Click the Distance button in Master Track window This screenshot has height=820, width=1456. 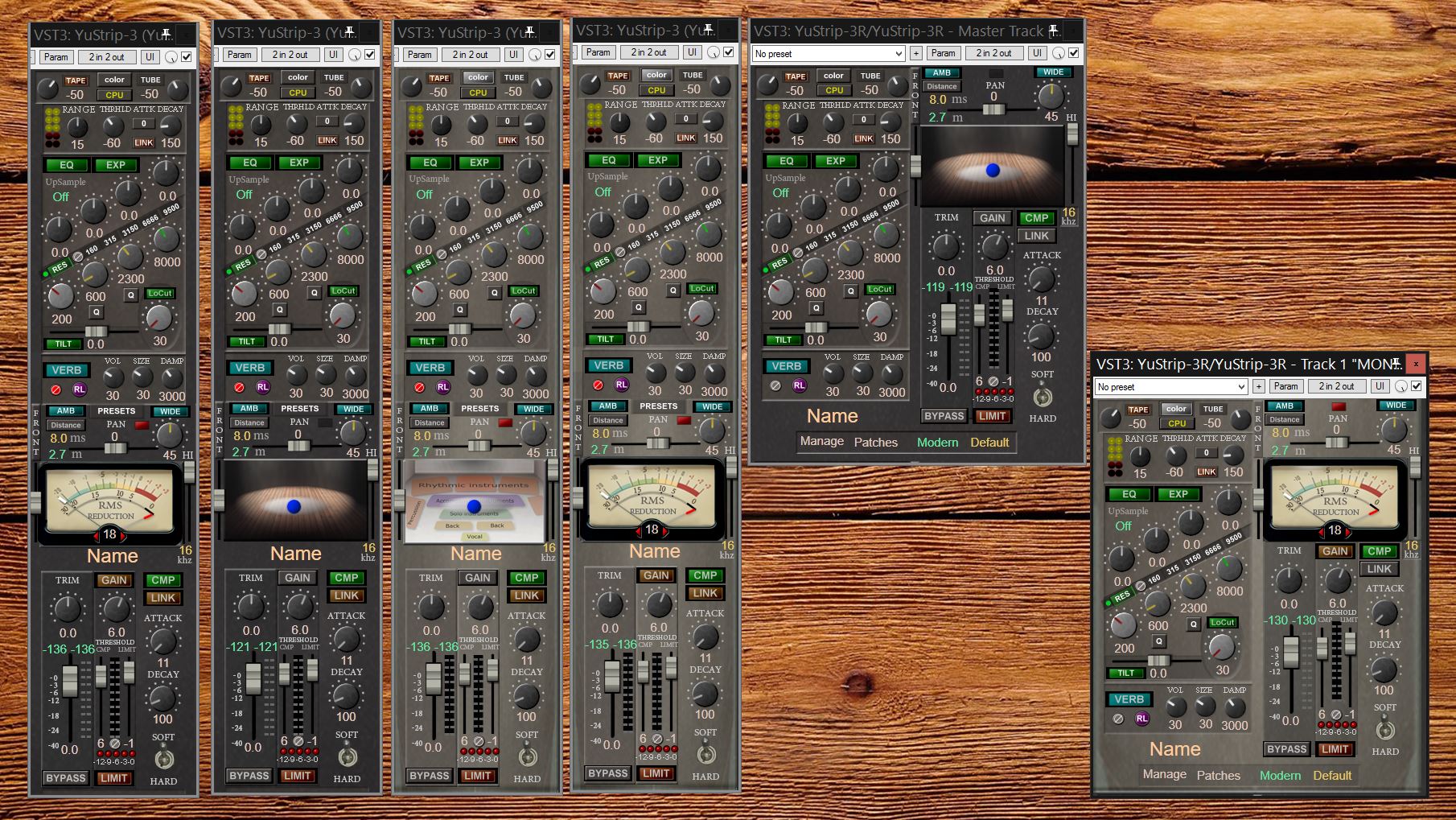tap(941, 86)
